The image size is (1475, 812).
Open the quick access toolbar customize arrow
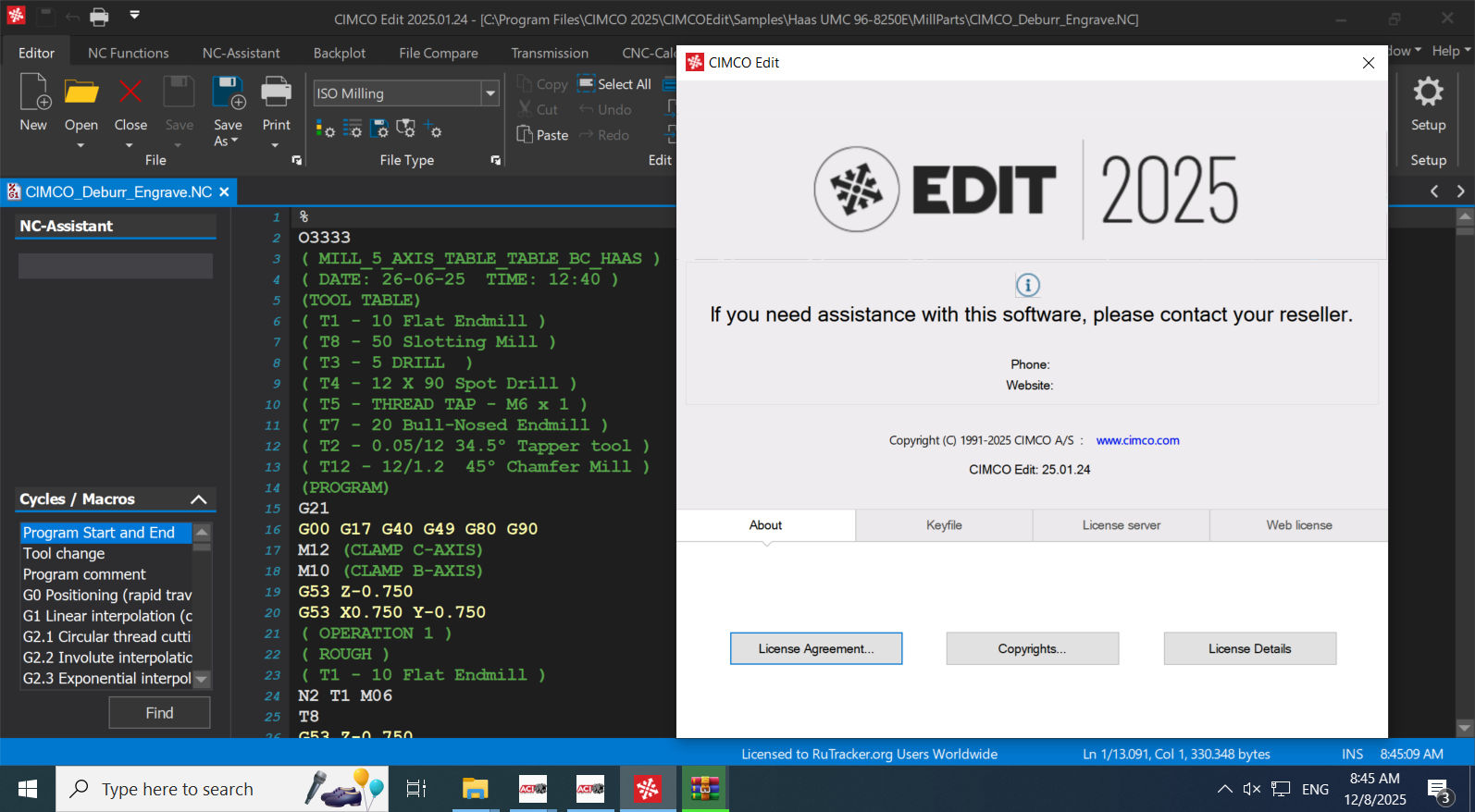pos(134,15)
